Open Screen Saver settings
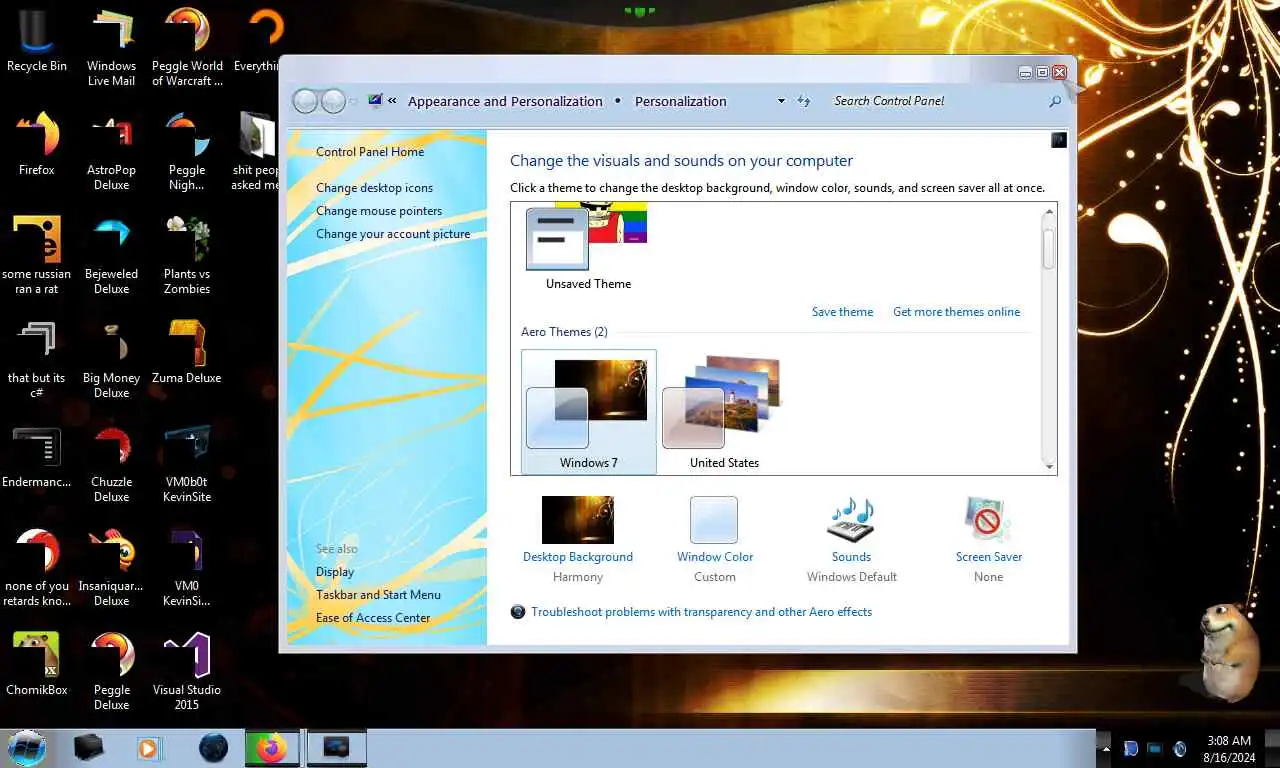This screenshot has height=768, width=1280. point(989,540)
